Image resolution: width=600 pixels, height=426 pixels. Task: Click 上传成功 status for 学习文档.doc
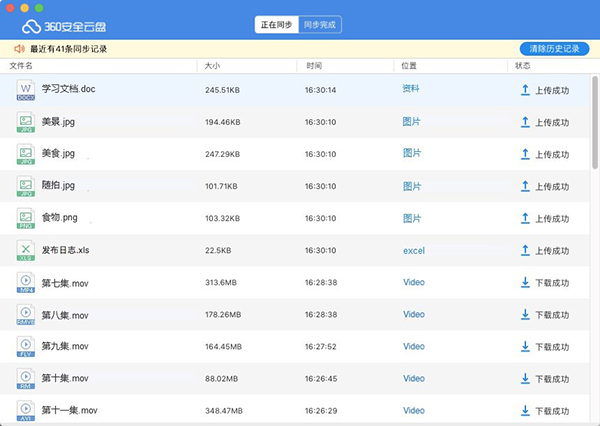[x=552, y=91]
